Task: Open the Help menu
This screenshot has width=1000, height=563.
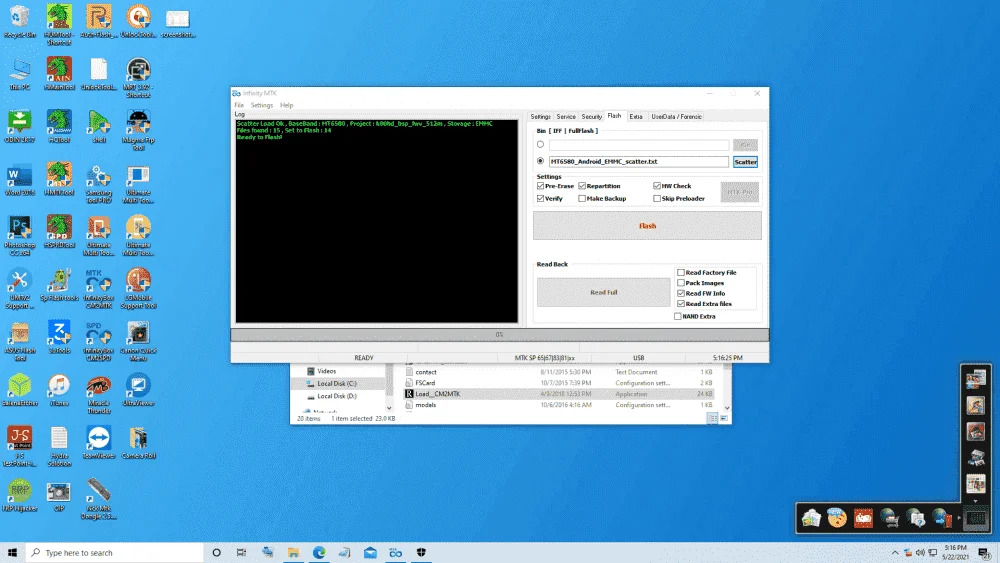Action: point(286,105)
